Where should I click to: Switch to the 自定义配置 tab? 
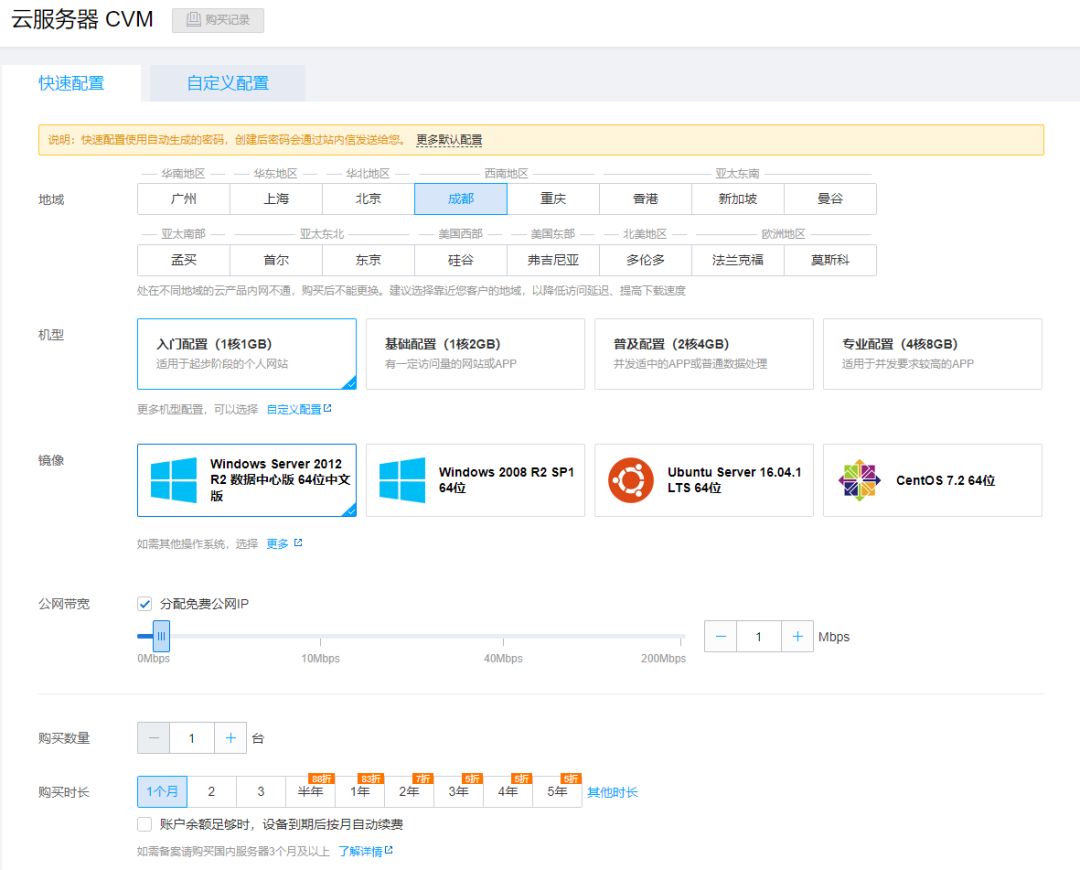pos(226,83)
